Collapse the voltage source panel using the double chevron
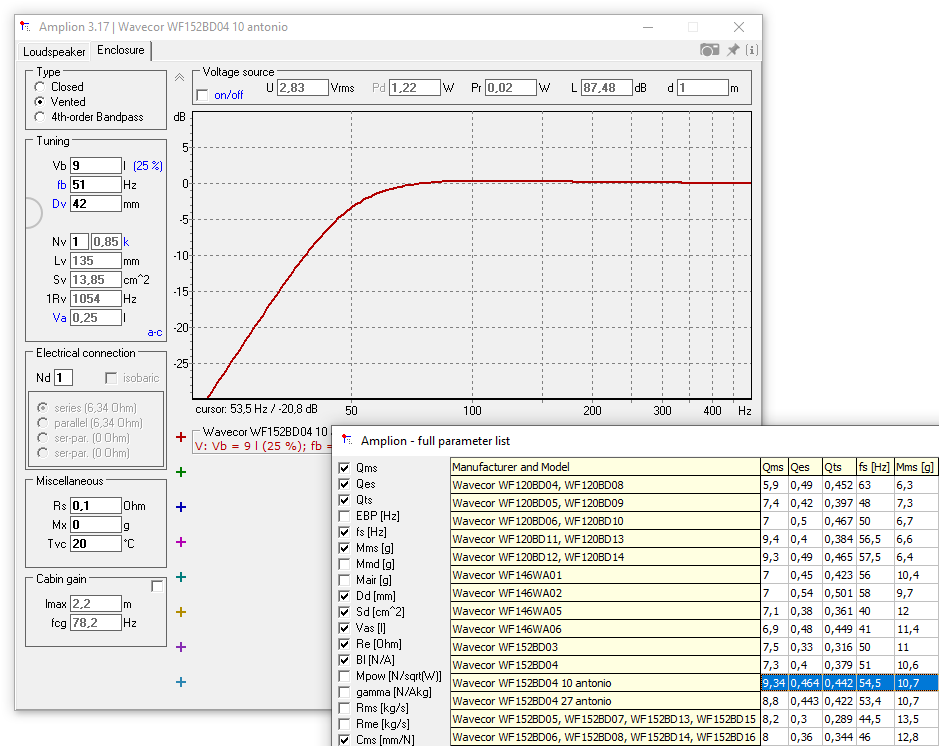The height and width of the screenshot is (746, 939). [x=179, y=77]
